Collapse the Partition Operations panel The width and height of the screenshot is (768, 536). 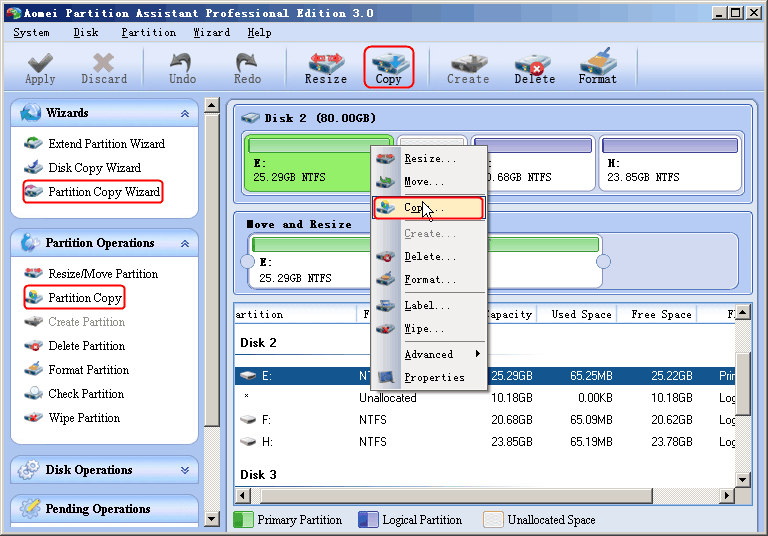click(184, 244)
